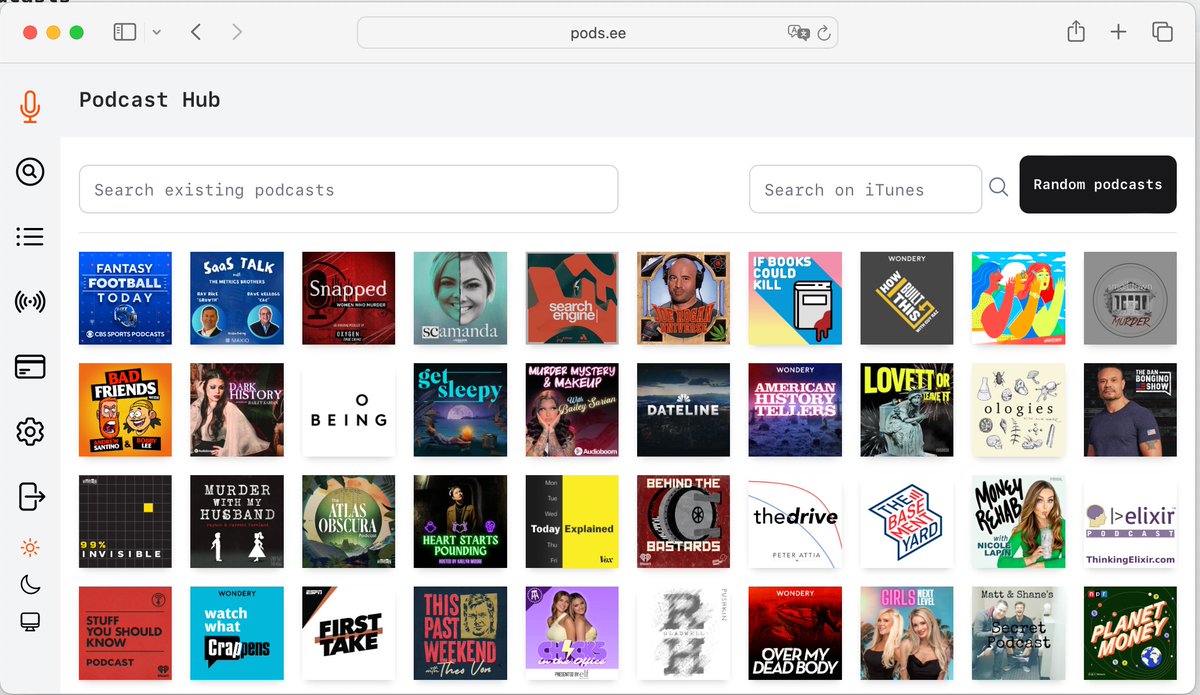Open Planet Money podcast cover

click(1130, 633)
